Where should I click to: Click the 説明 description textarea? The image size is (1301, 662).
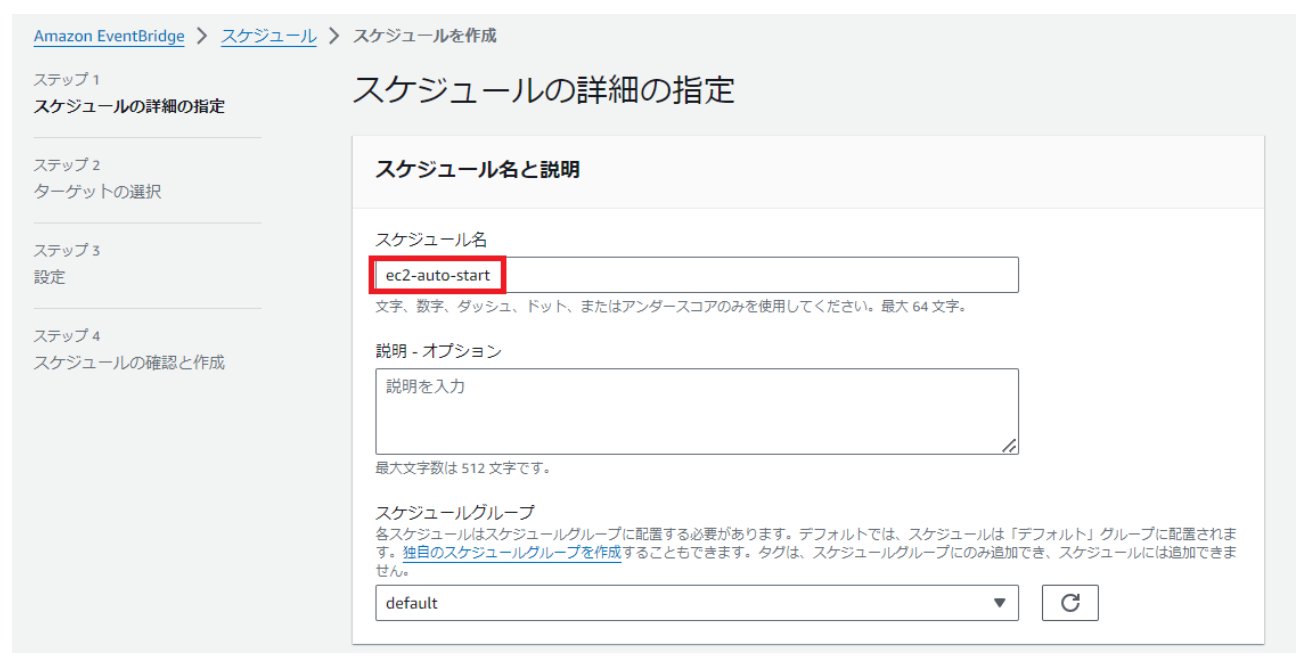point(697,412)
